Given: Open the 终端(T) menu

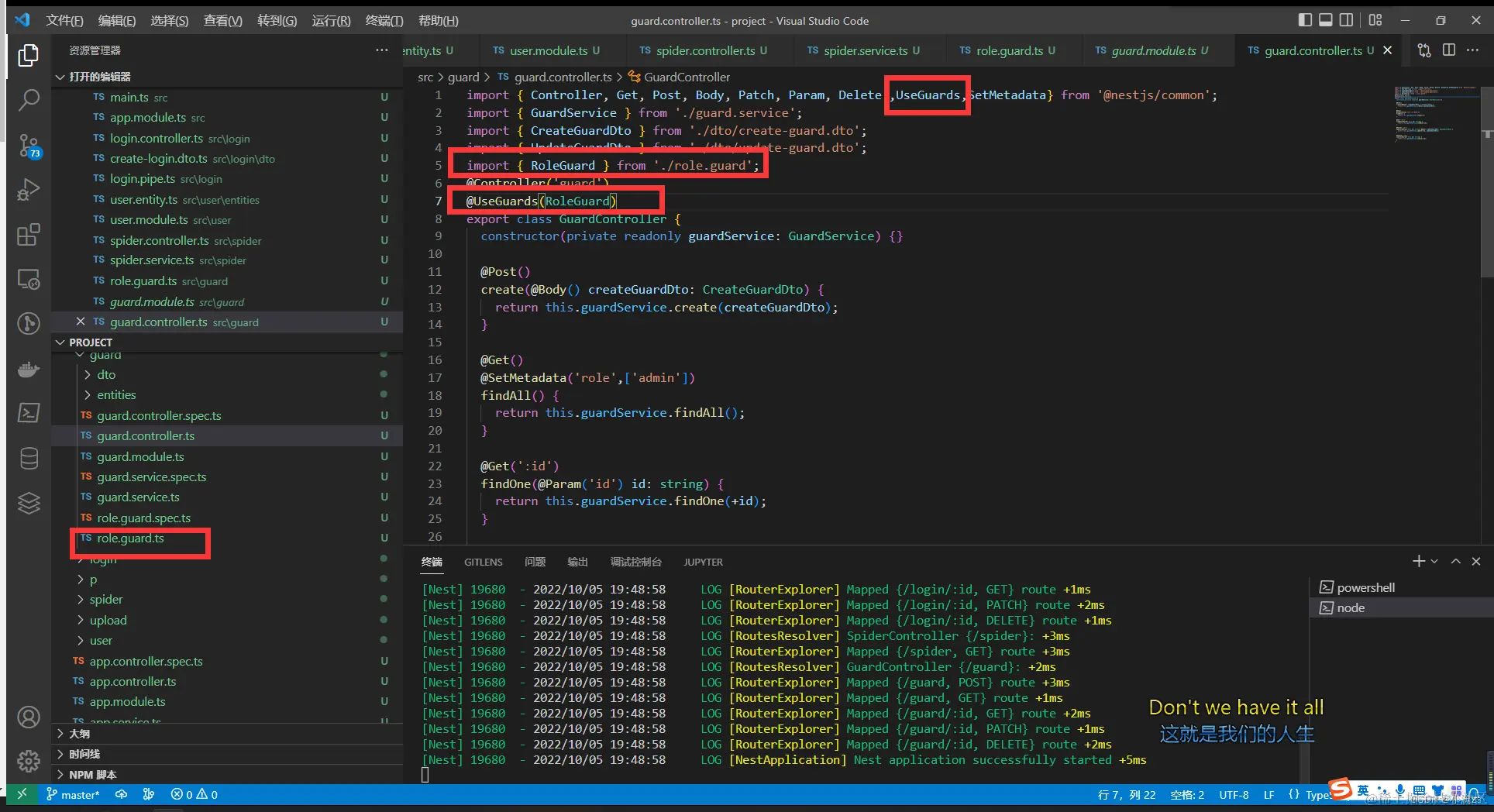Looking at the screenshot, I should (384, 21).
